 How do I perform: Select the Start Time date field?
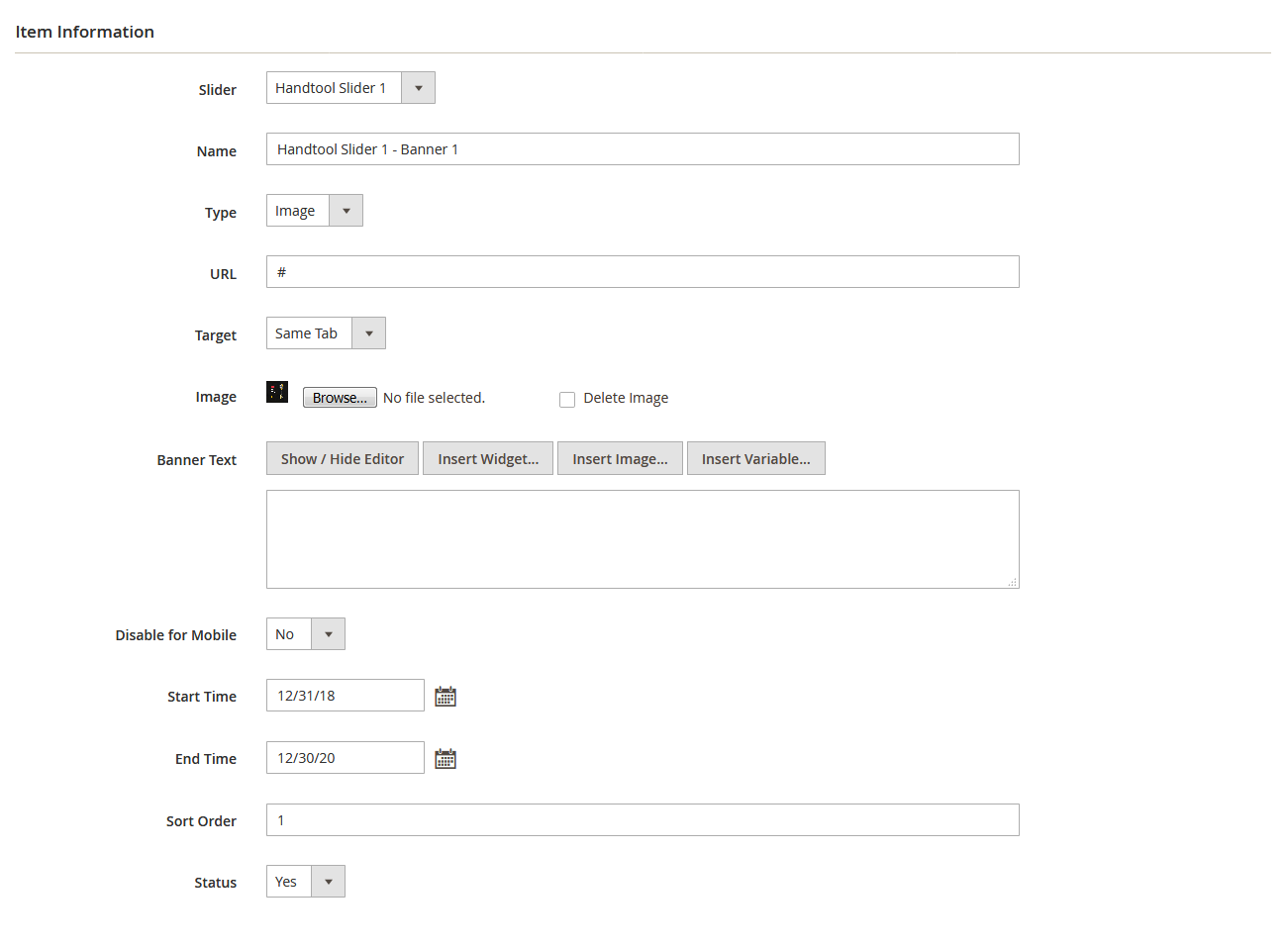pos(345,695)
